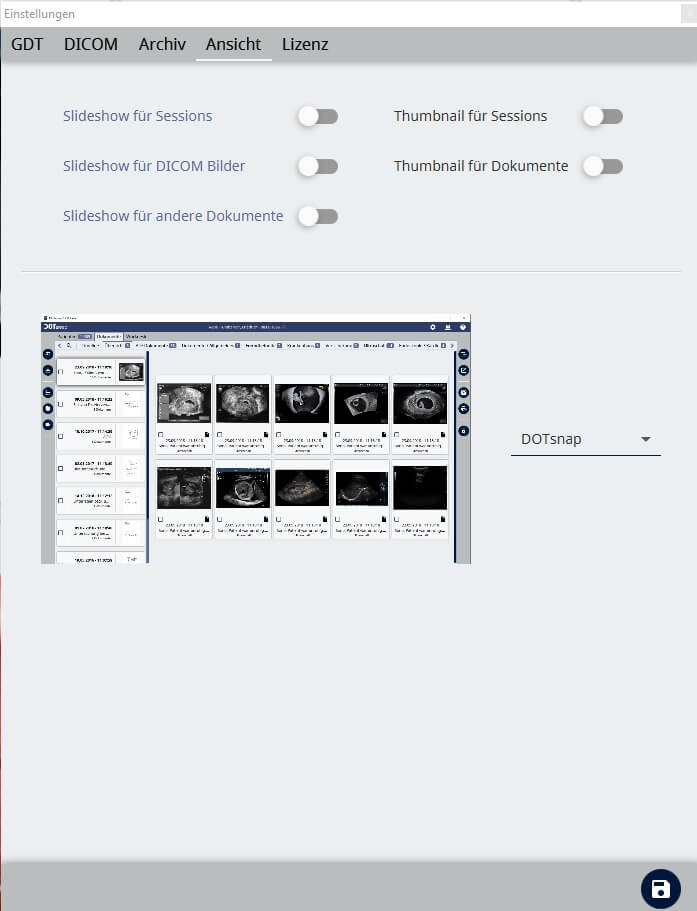The width and height of the screenshot is (697, 911).
Task: Open the DOTsnap selection dropdown
Action: [x=585, y=439]
